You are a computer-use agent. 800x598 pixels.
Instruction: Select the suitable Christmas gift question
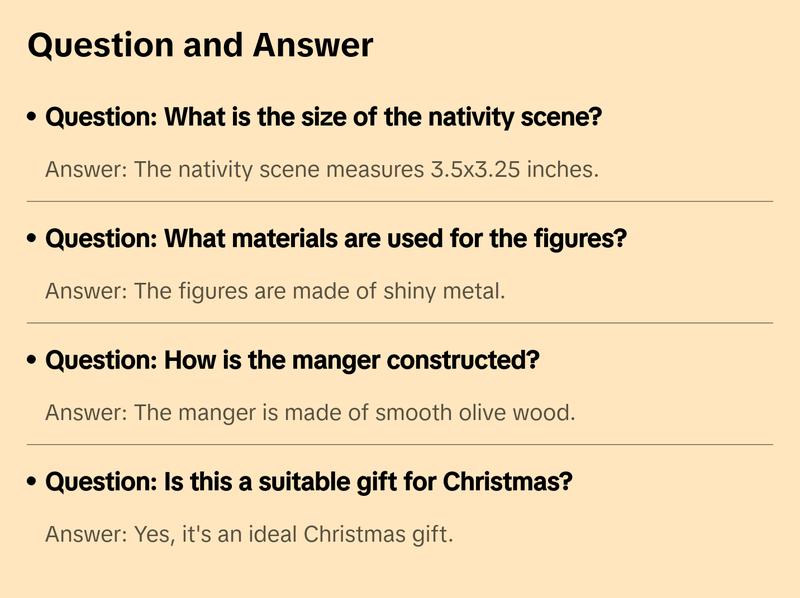coord(309,482)
